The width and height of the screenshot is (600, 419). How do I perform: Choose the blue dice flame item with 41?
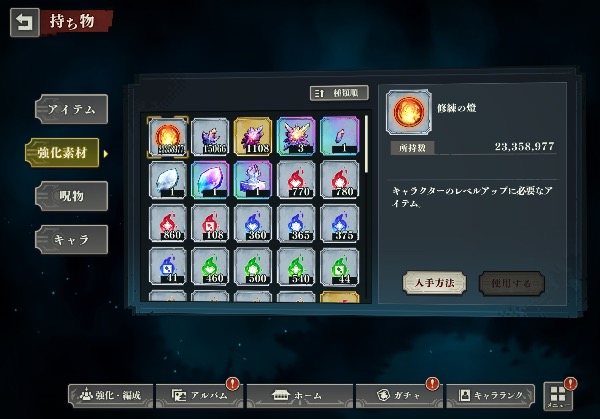pyautogui.click(x=168, y=267)
